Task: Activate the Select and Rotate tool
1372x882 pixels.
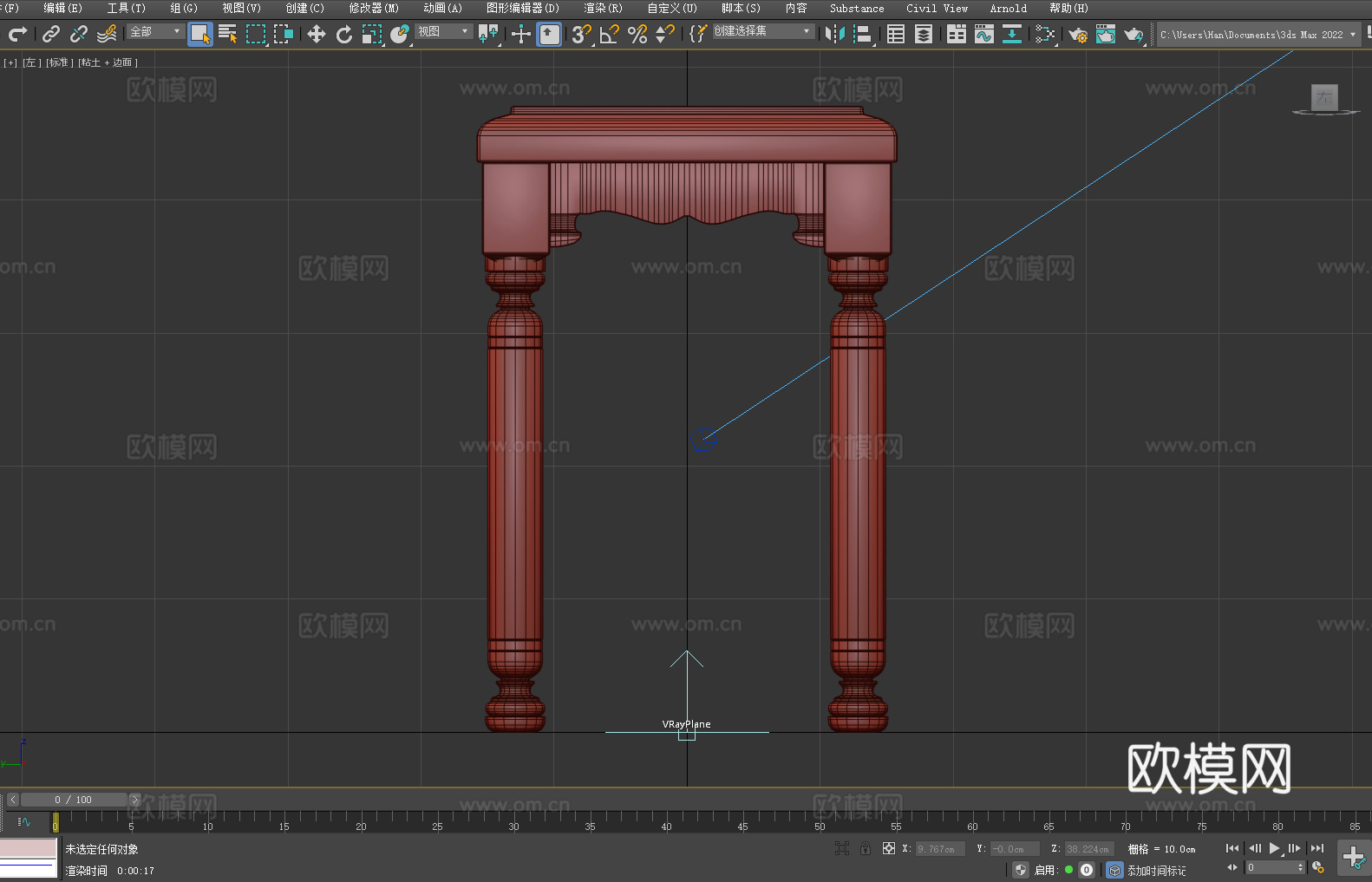Action: click(344, 34)
